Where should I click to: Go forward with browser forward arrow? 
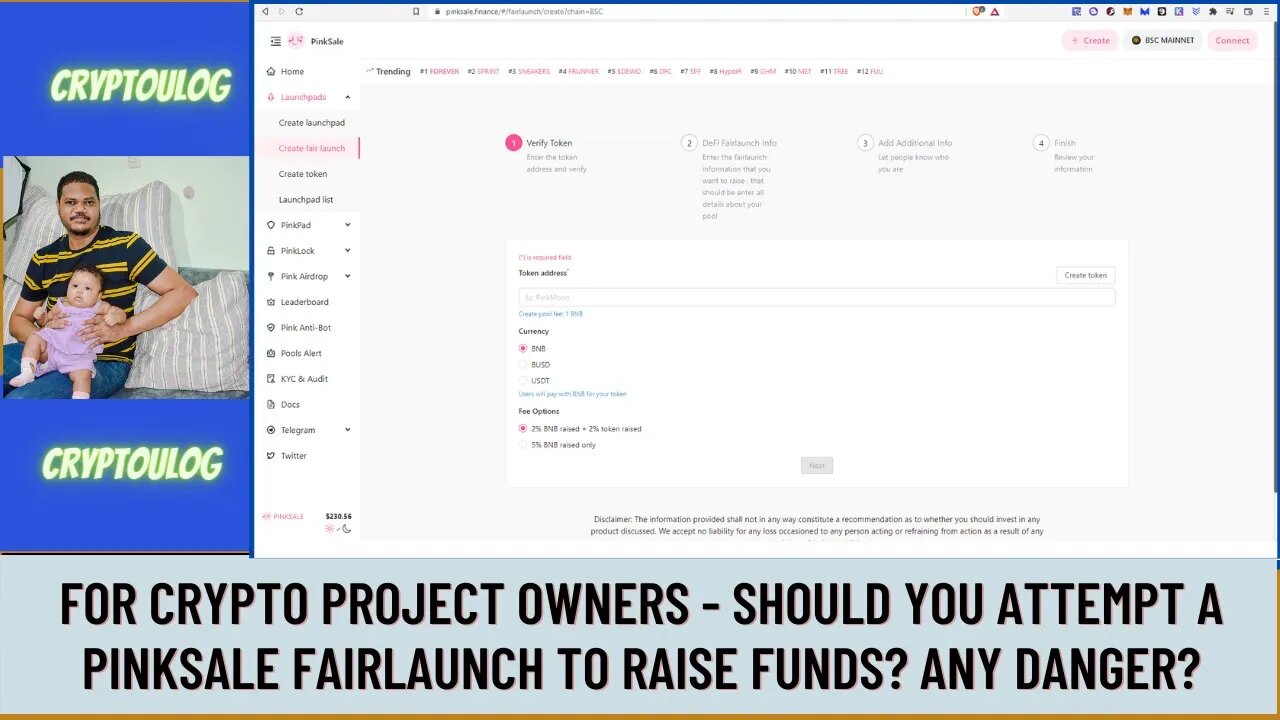click(282, 11)
